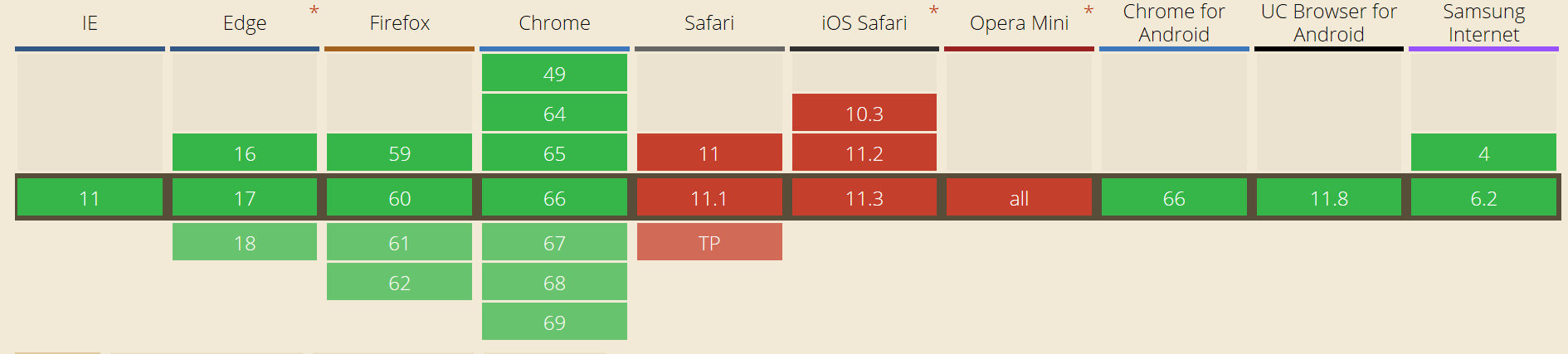Click the Opera Mini heading

(x=1019, y=23)
